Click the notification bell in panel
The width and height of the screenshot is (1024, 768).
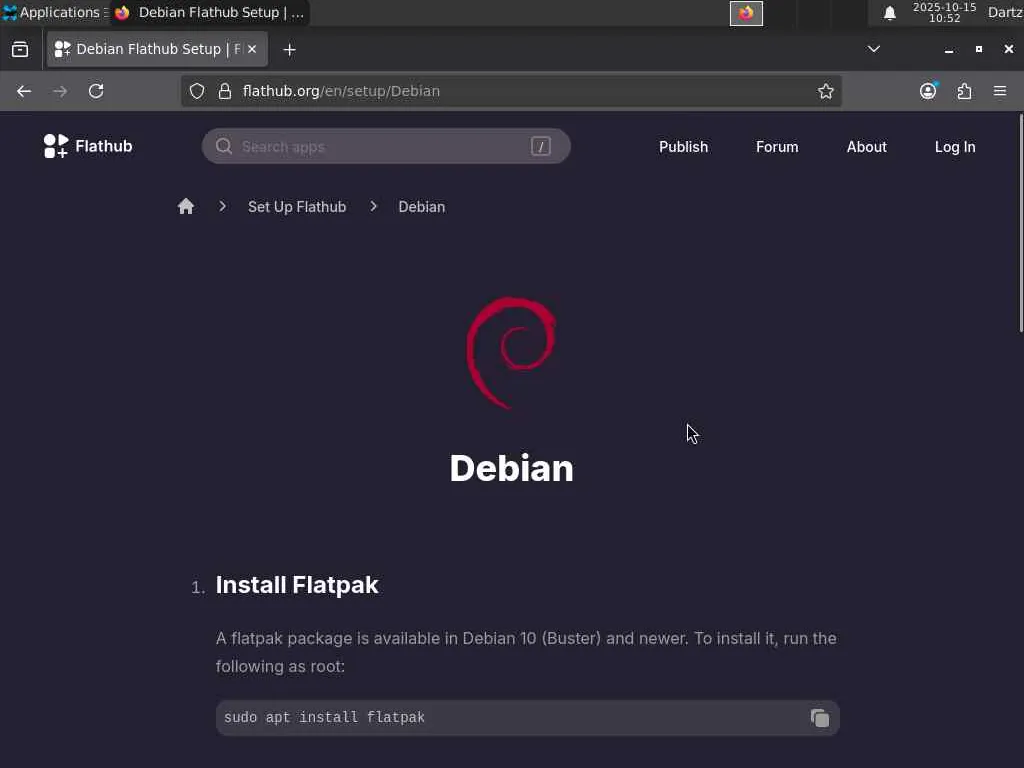889,13
